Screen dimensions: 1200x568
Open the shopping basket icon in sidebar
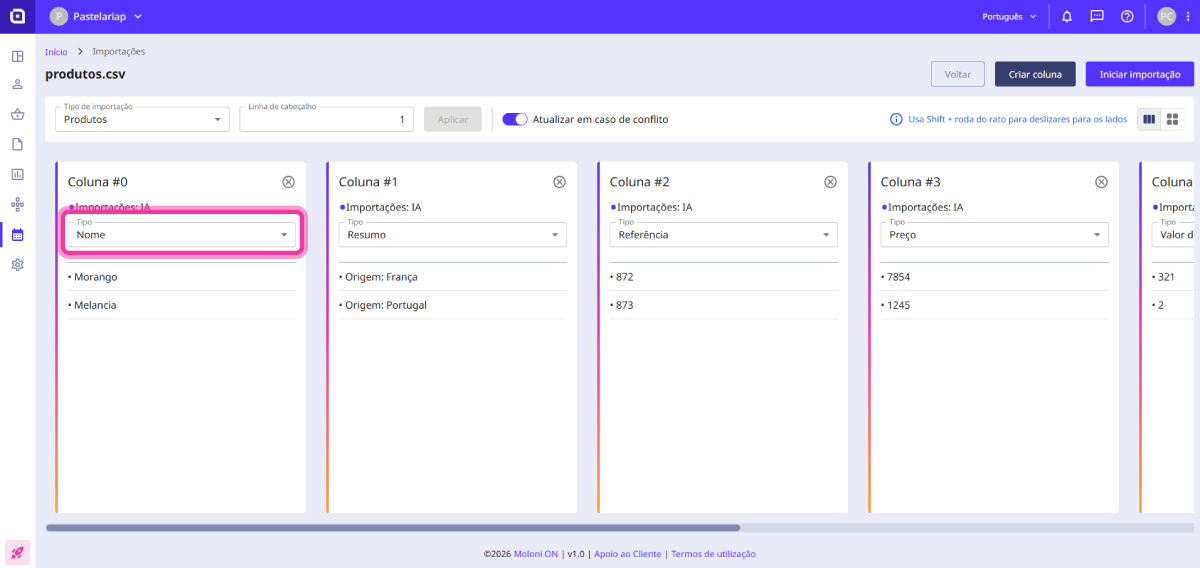(x=17, y=114)
